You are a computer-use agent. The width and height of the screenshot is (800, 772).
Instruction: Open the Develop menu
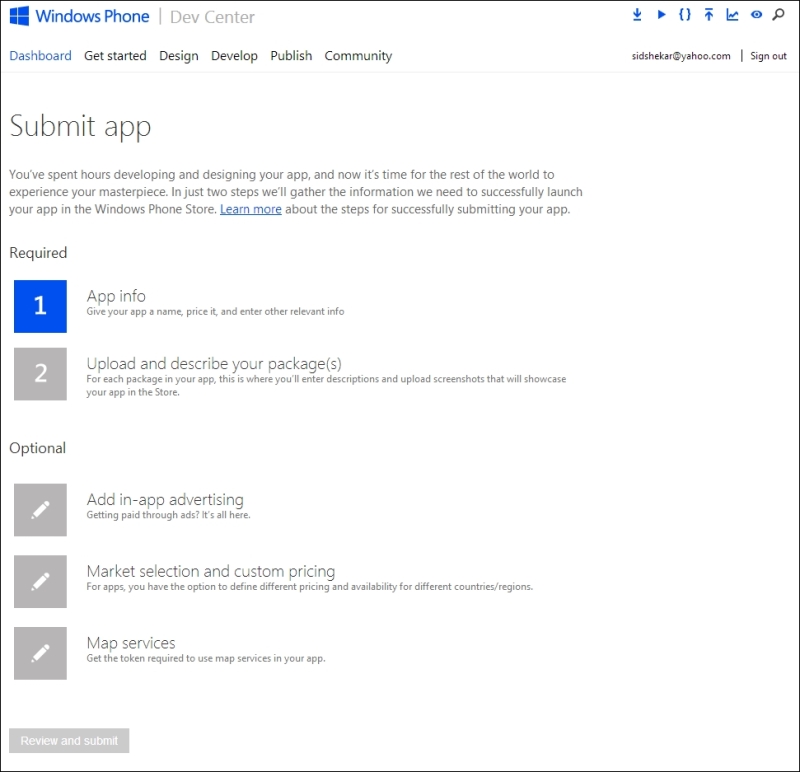(234, 56)
